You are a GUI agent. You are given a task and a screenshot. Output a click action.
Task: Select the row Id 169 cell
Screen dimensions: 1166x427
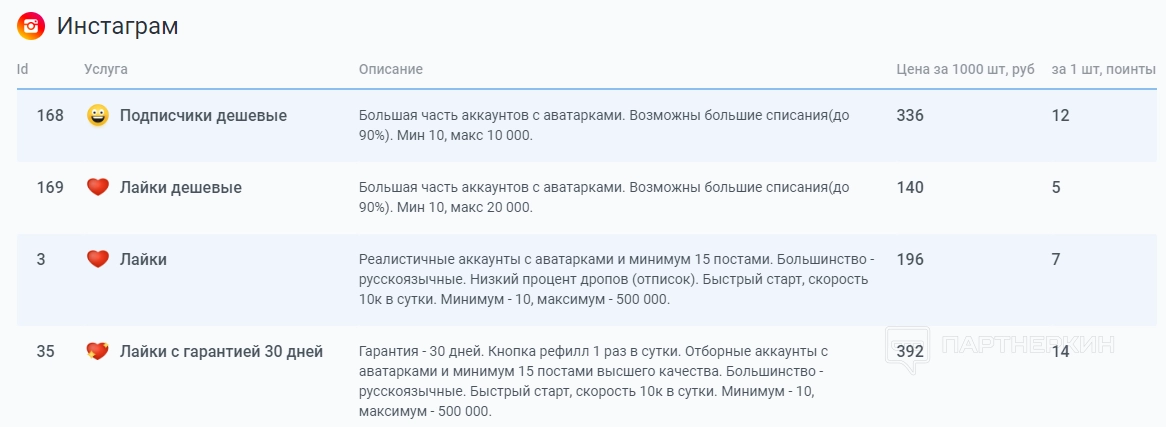coord(50,188)
